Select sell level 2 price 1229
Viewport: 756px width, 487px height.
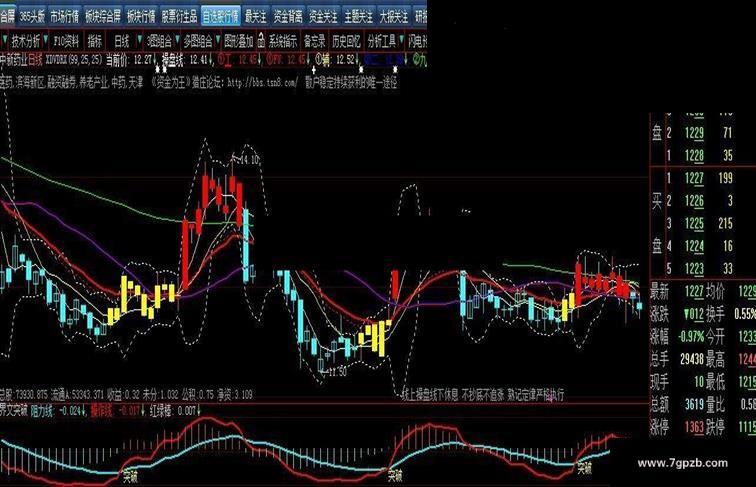pos(694,133)
